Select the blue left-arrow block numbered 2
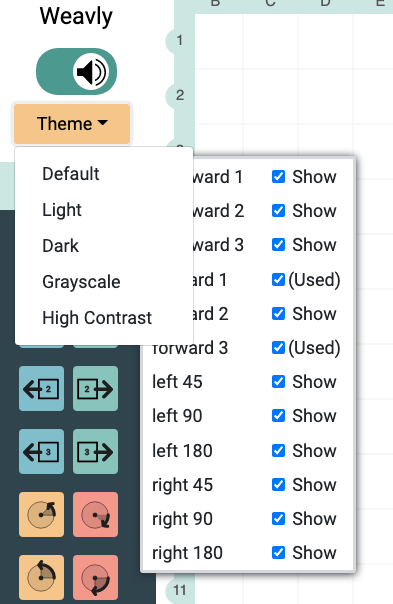 click(41, 388)
